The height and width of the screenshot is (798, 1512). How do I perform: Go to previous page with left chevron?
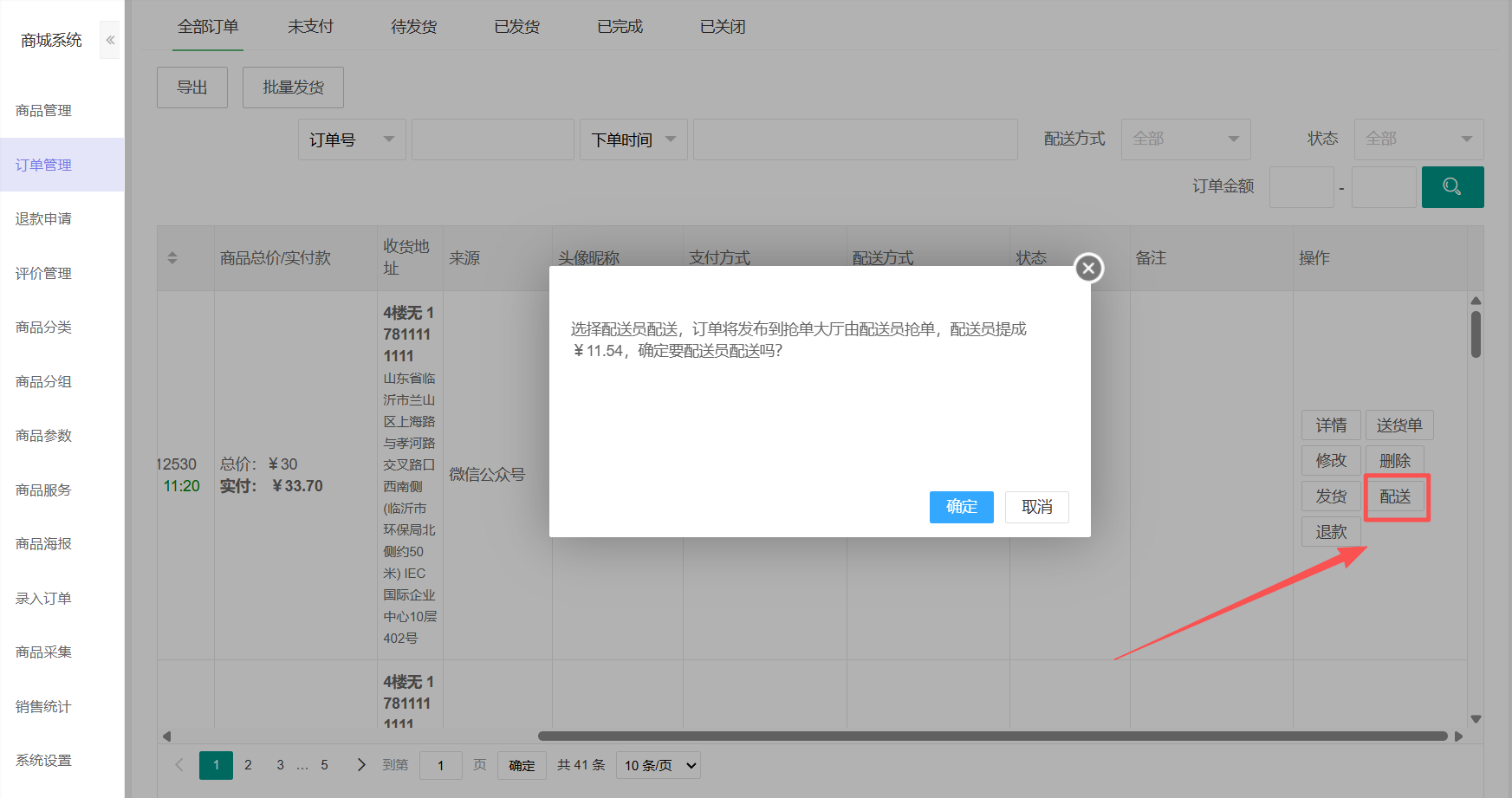pyautogui.click(x=179, y=765)
